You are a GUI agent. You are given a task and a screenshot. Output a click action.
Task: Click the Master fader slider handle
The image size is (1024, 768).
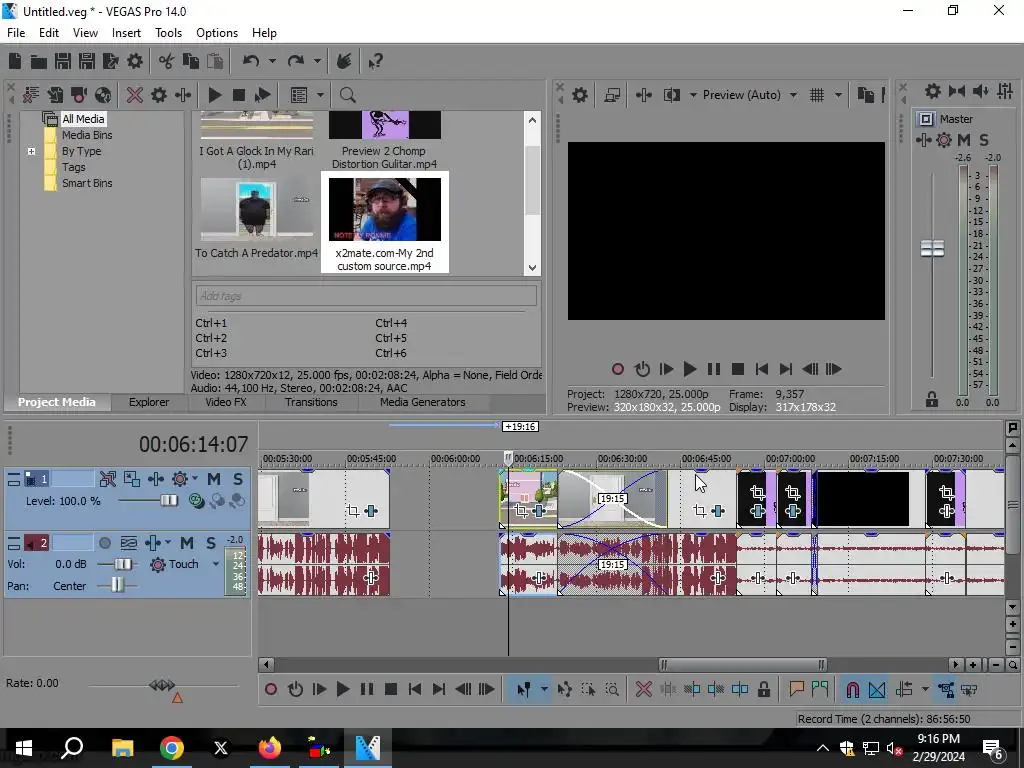933,248
